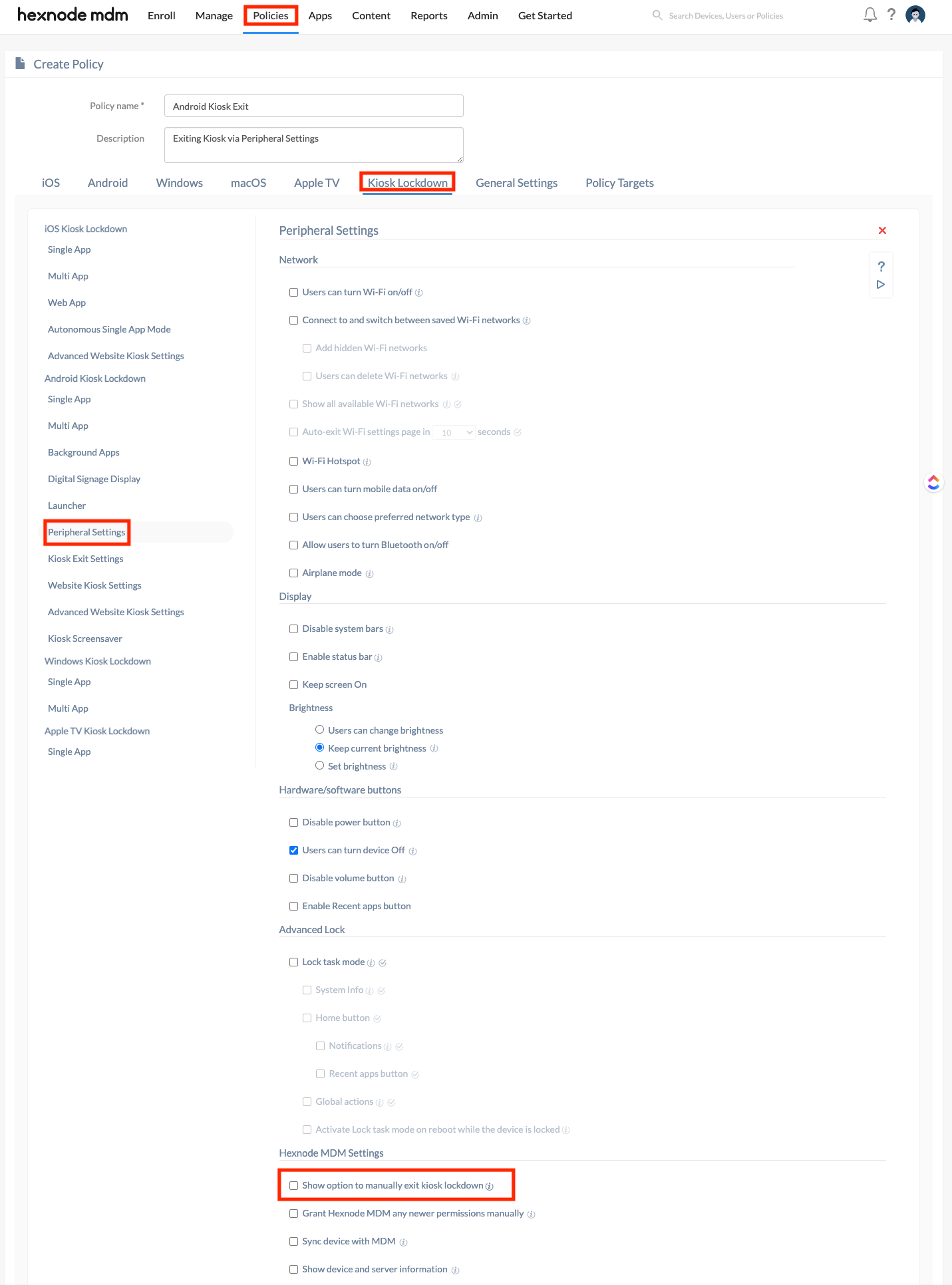This screenshot has width=952, height=1285.
Task: Check Enable Recent apps button
Action: click(x=293, y=906)
